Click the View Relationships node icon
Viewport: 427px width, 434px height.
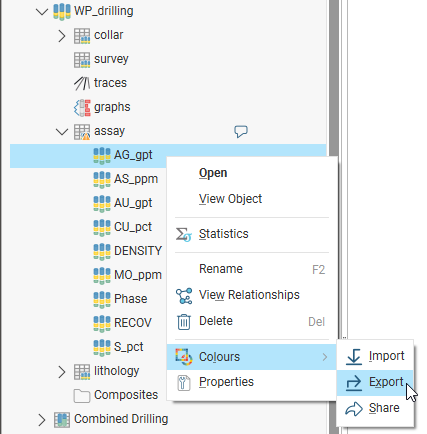point(184,296)
